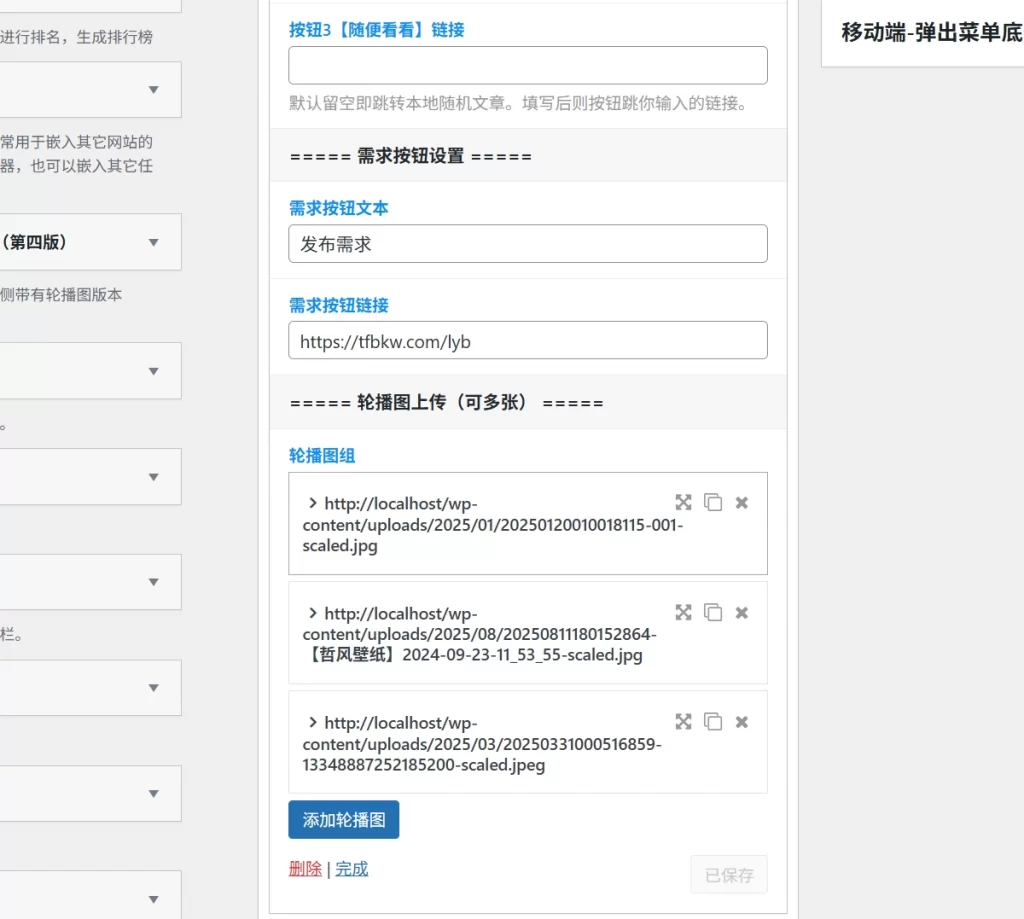Click the 删除 link at the bottom
This screenshot has height=919, width=1024.
[304, 868]
